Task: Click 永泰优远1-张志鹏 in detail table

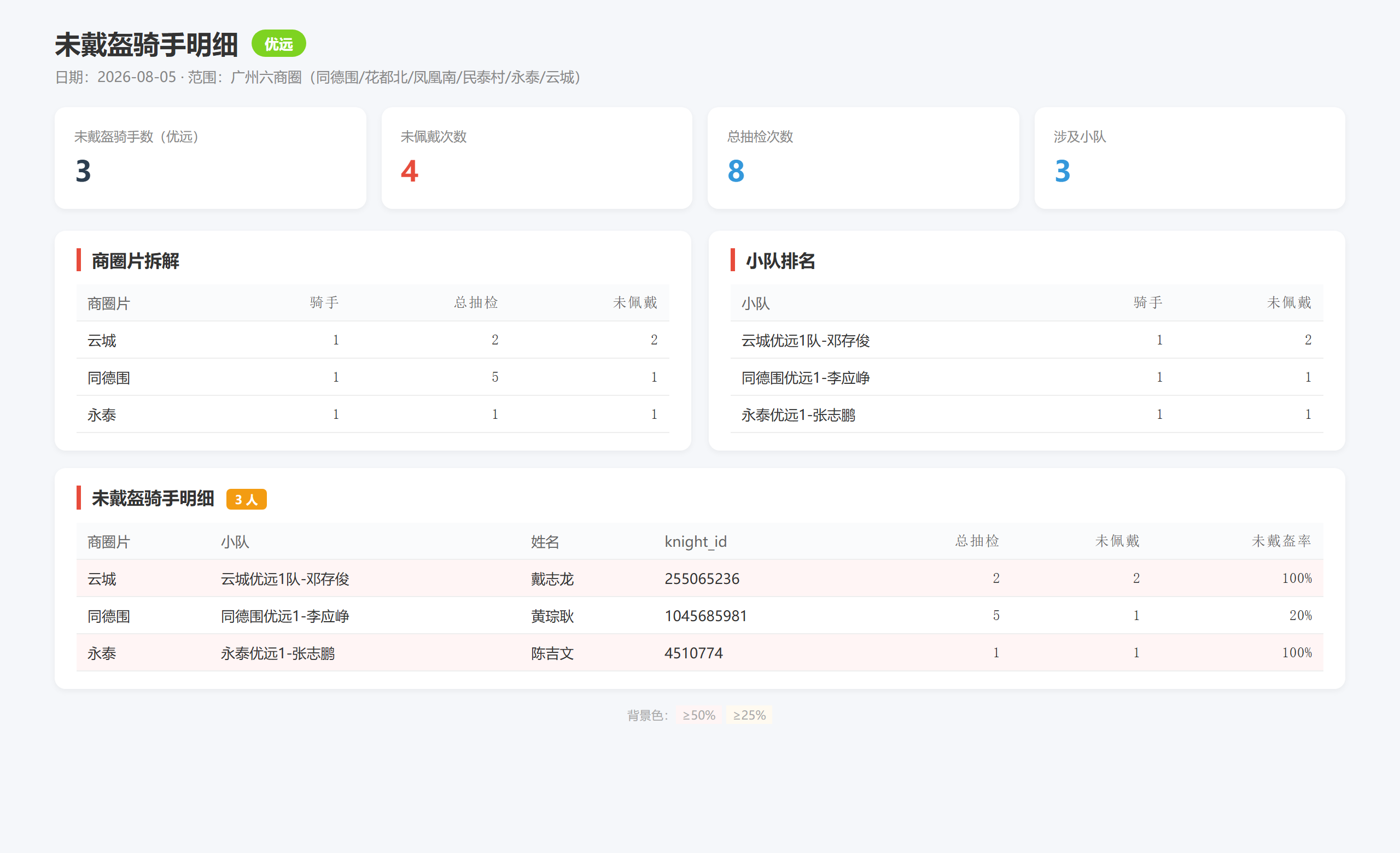Action: (277, 653)
